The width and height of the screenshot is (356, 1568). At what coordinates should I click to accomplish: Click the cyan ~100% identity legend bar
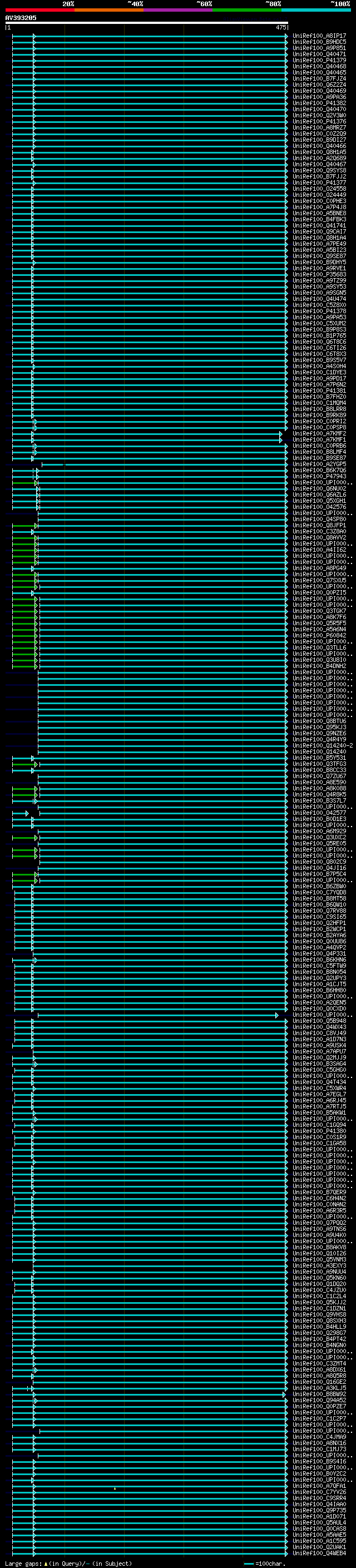(317, 10)
